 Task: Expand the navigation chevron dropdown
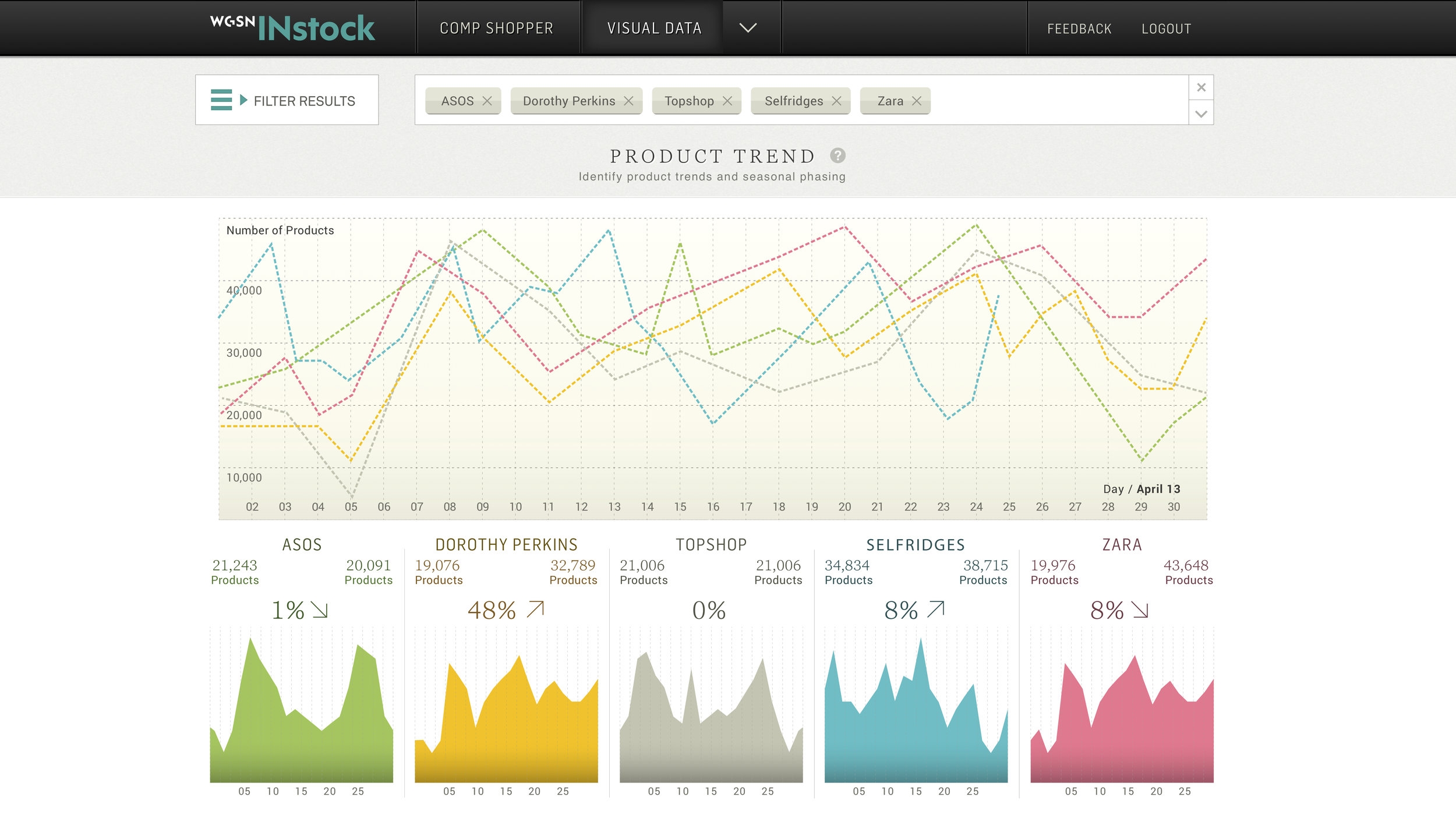point(748,28)
